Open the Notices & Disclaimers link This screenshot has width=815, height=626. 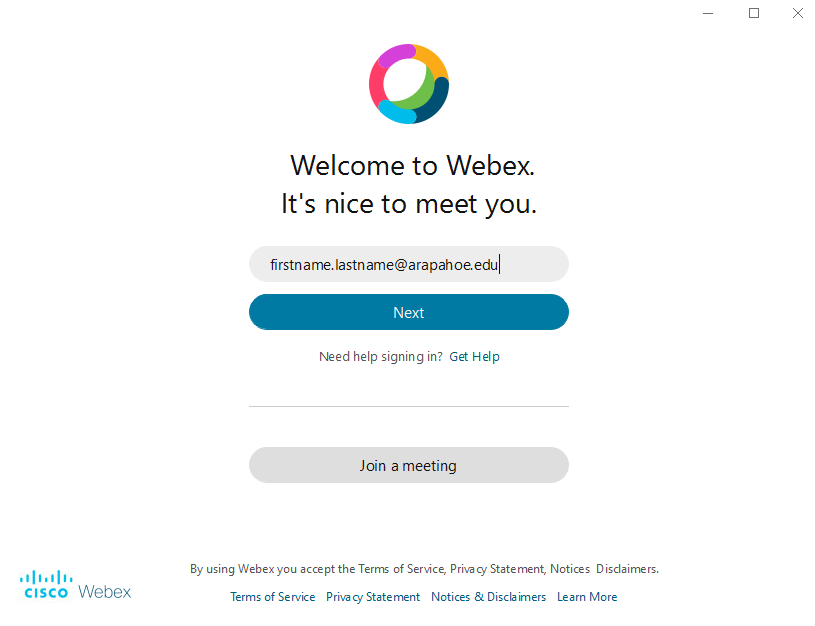[x=488, y=597]
